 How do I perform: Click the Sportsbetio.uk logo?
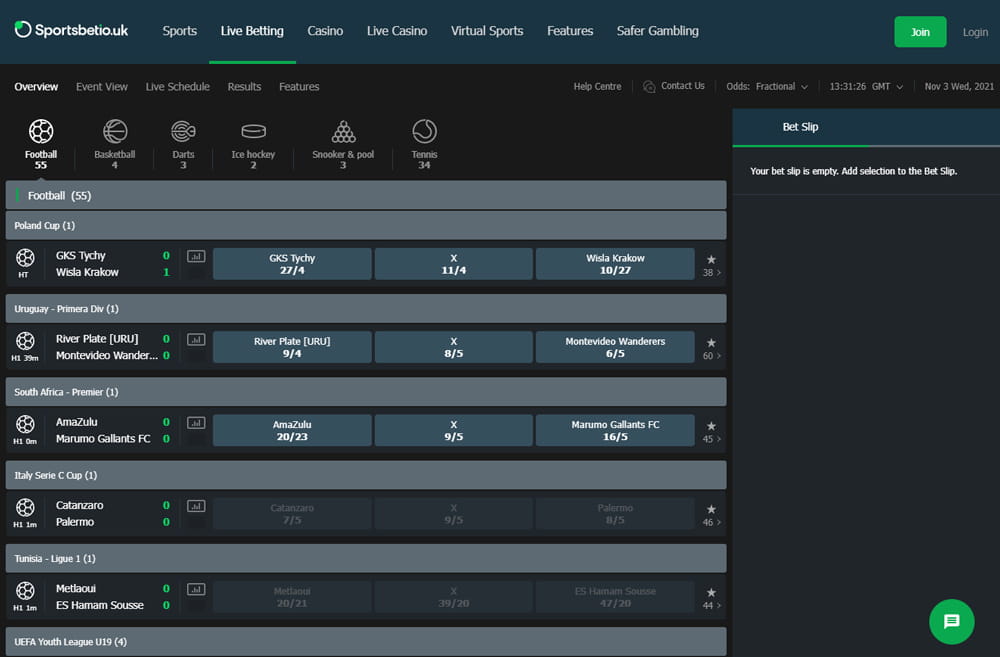coord(71,30)
